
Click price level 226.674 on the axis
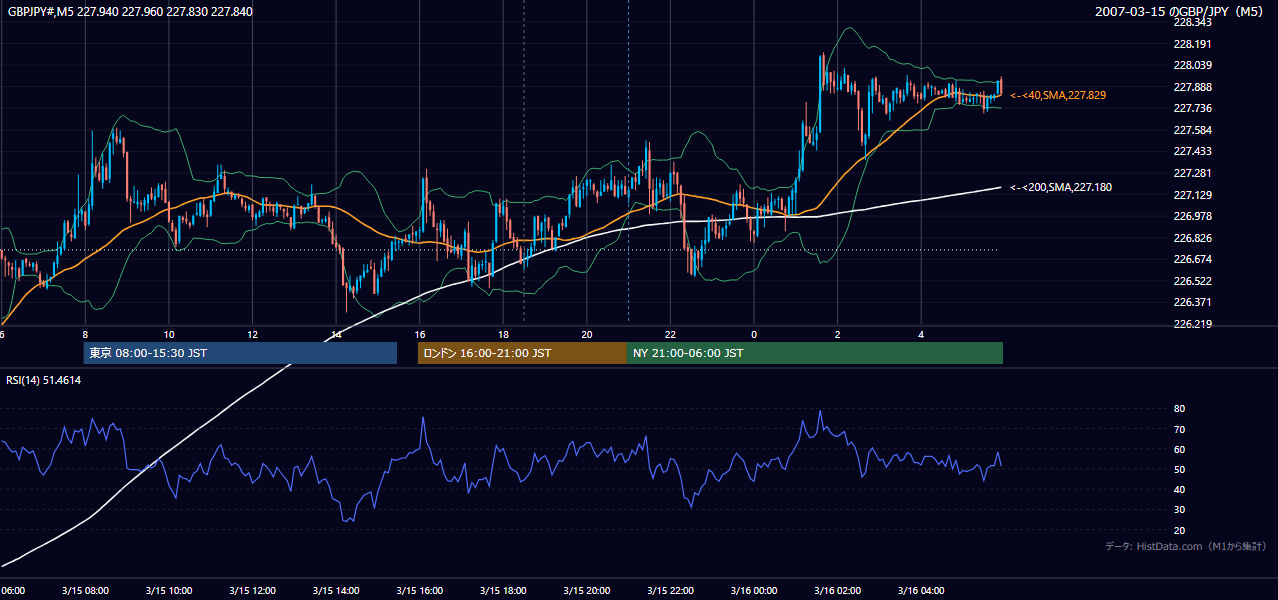(x=1192, y=259)
